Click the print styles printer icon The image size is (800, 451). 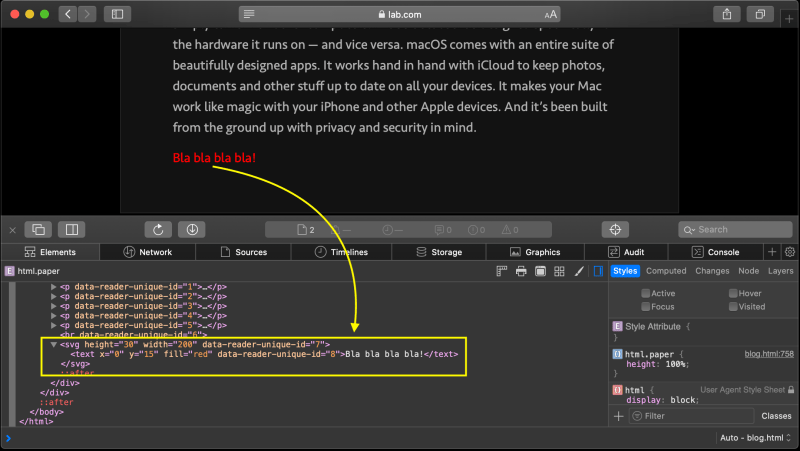point(521,271)
